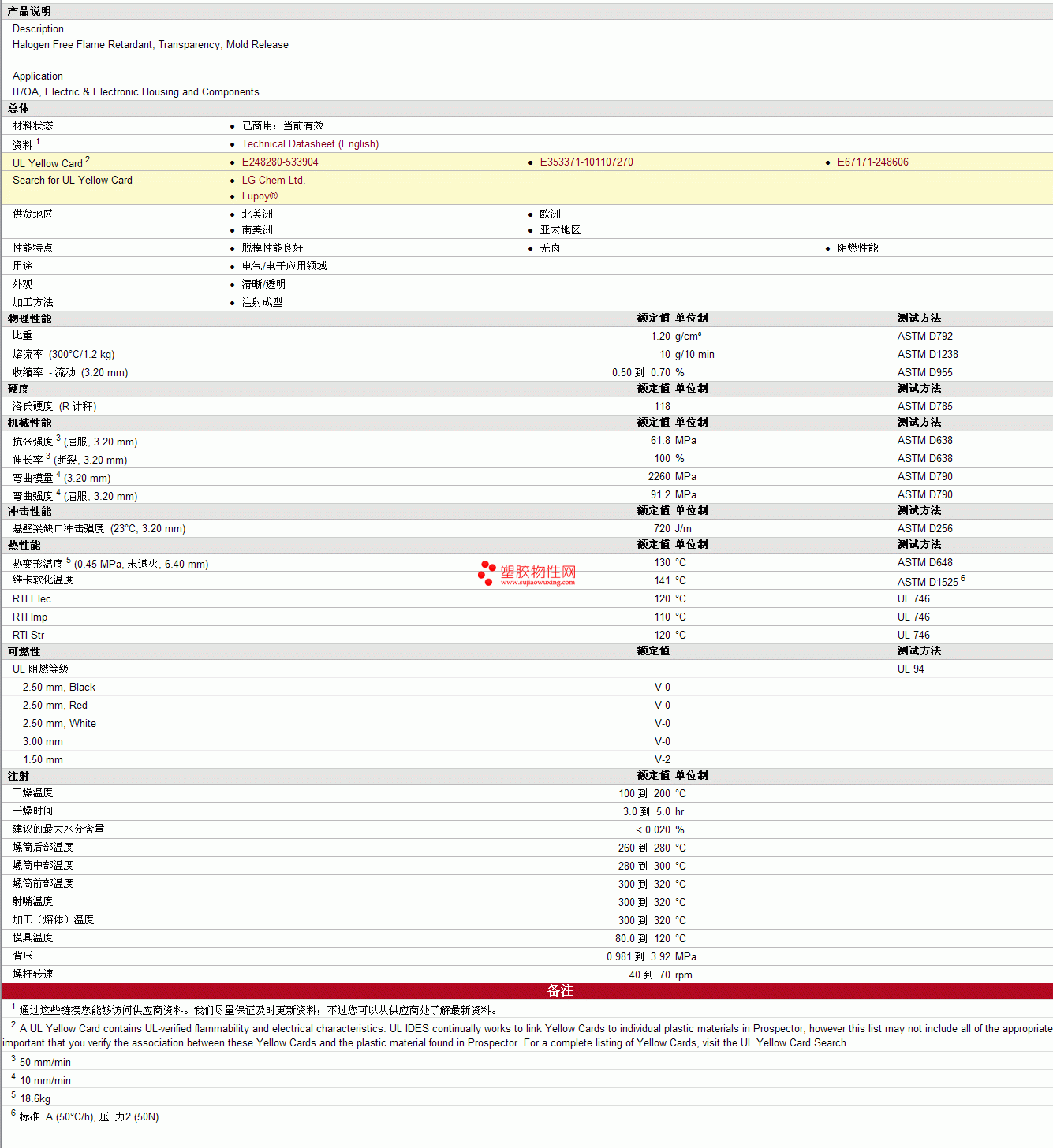
Task: Search UL Yellow Card for LG Chem Ltd.
Action: click(x=273, y=181)
